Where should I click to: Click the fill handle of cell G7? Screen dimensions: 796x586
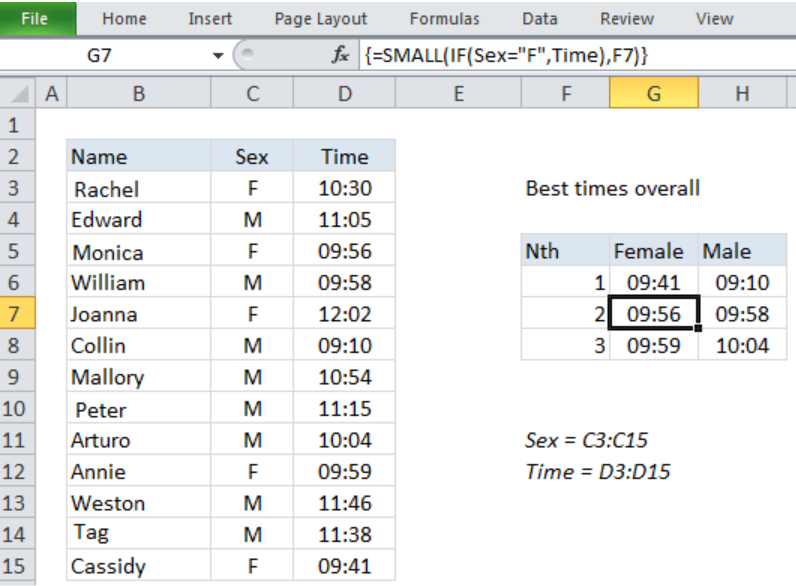pyautogui.click(x=698, y=329)
